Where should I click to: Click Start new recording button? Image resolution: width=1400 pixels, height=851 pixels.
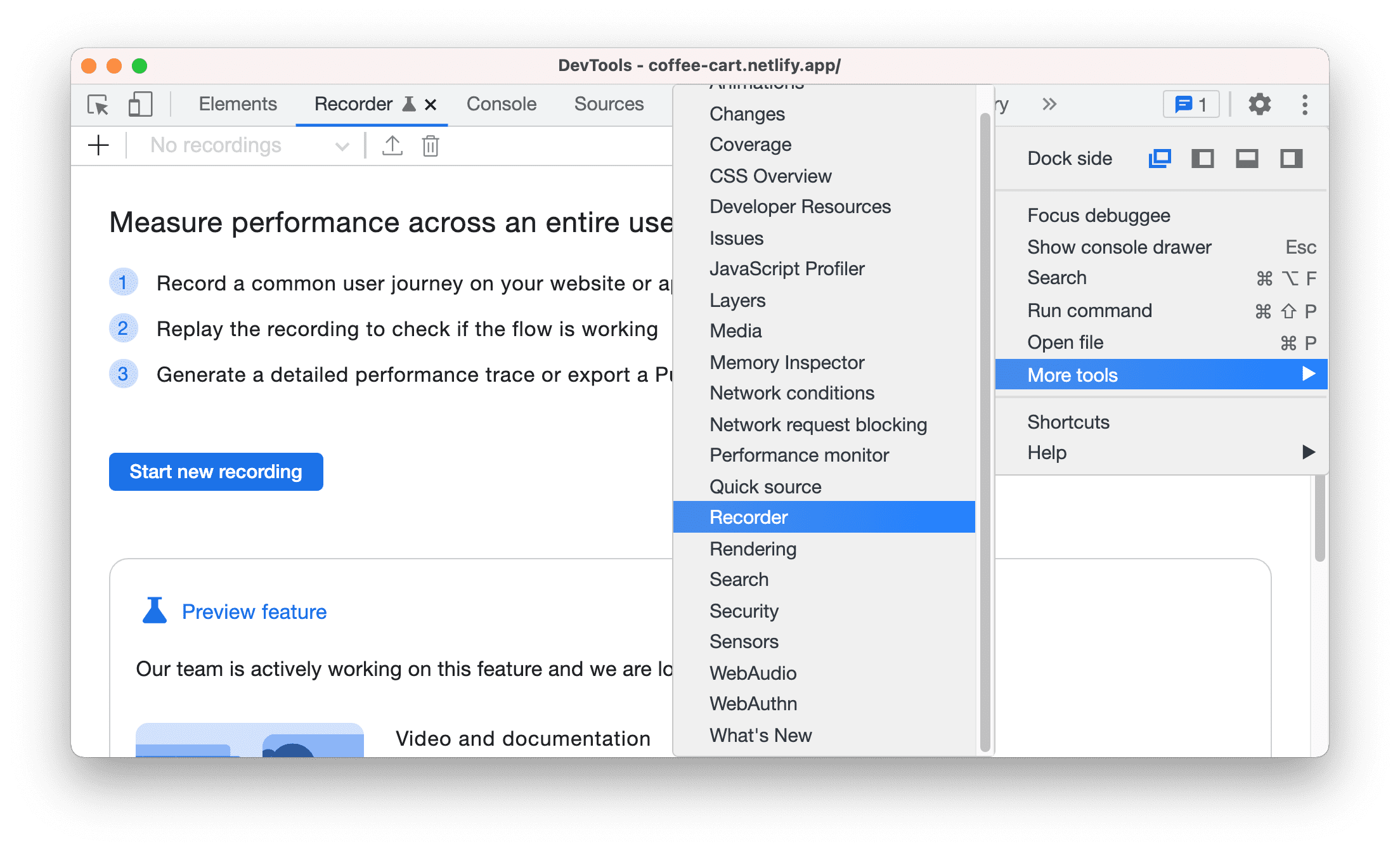pos(218,472)
